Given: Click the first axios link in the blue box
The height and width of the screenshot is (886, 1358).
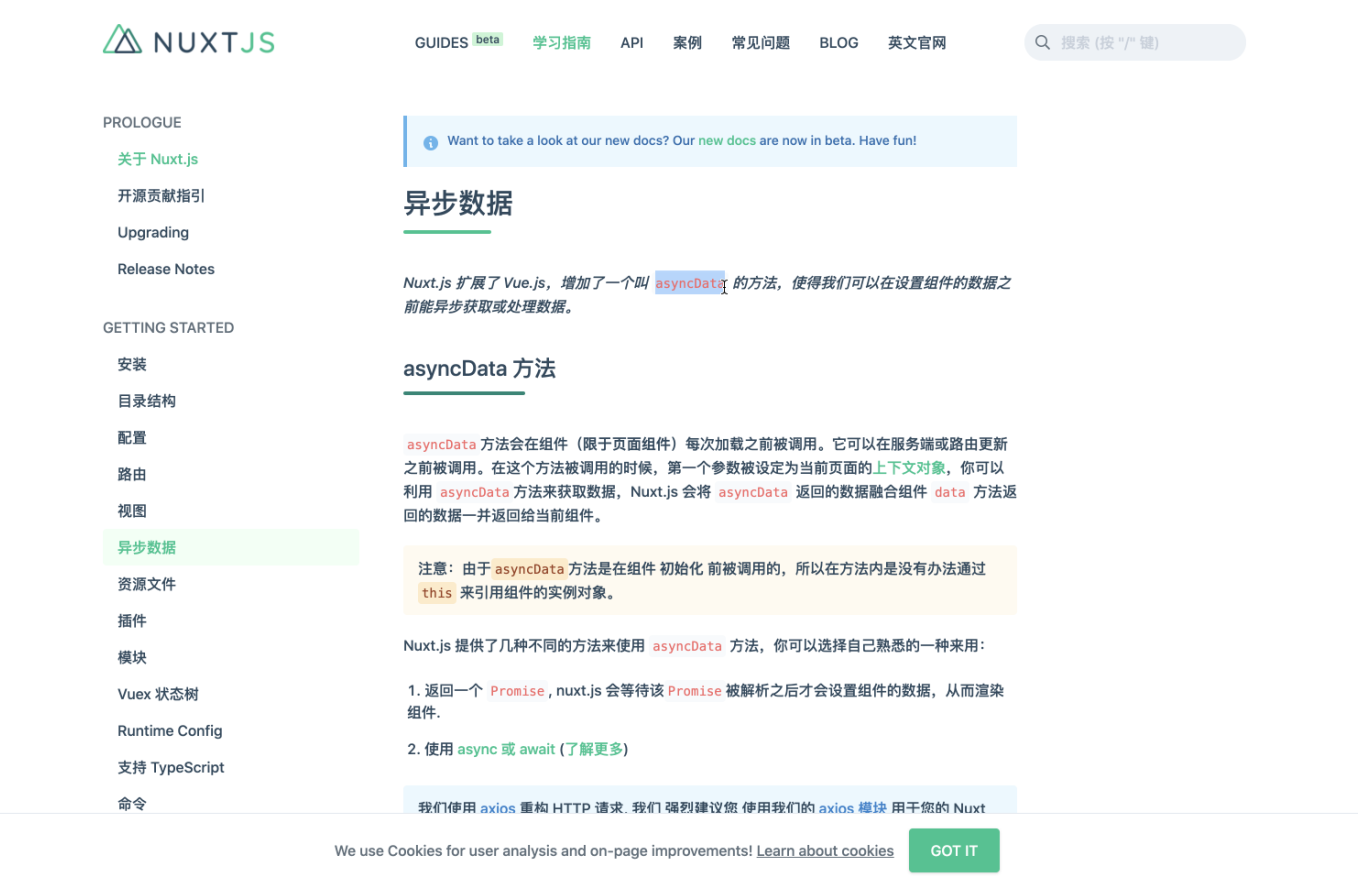Looking at the screenshot, I should 498,808.
